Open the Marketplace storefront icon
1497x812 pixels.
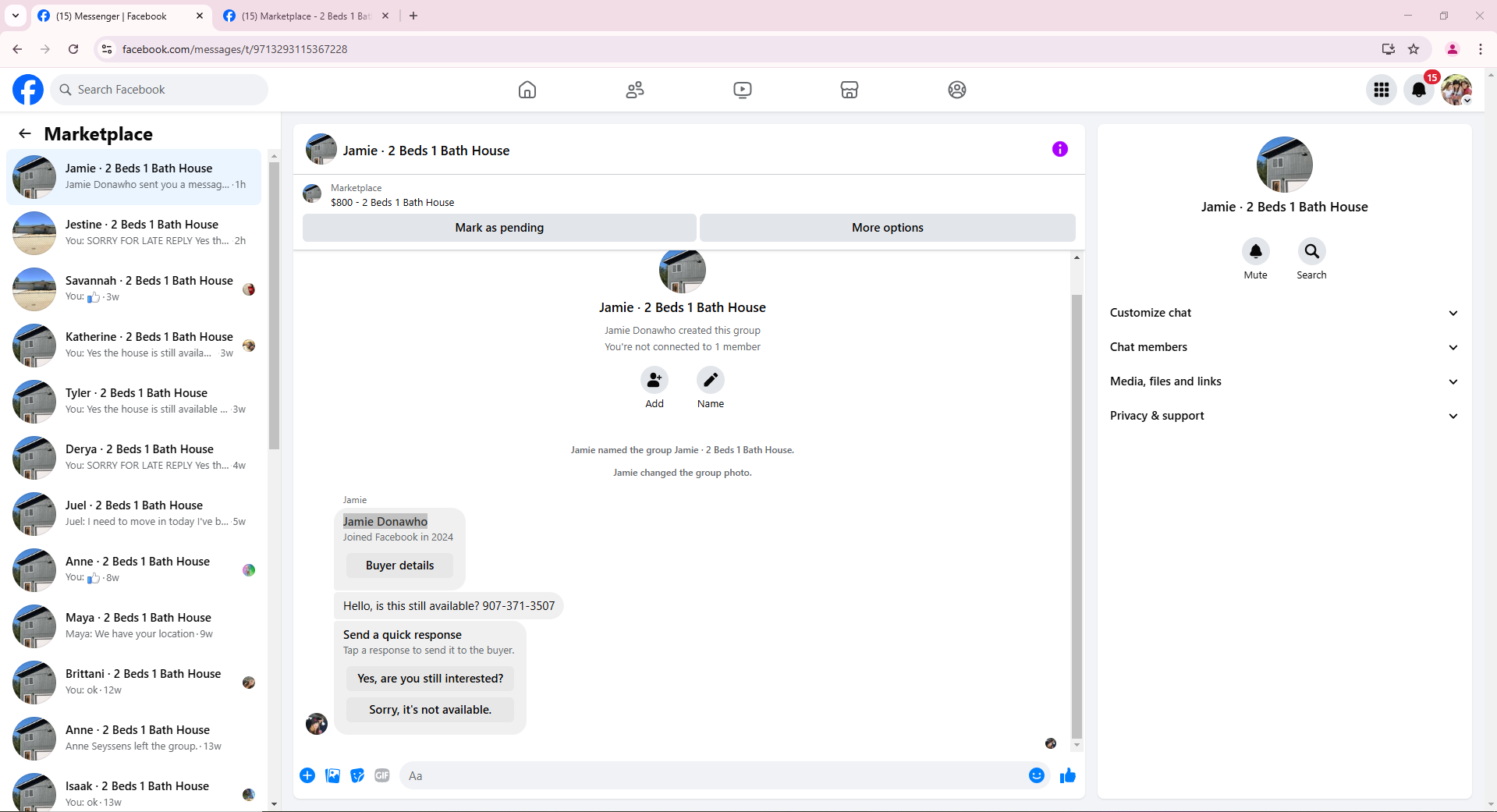850,90
